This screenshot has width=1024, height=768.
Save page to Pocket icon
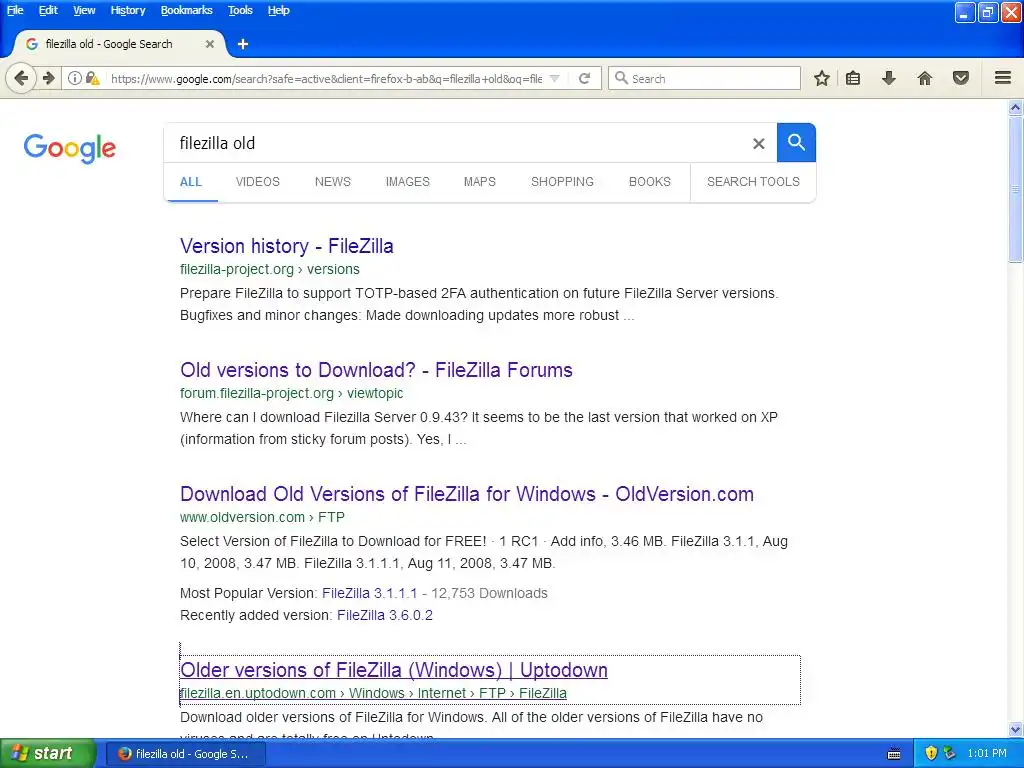tap(961, 78)
